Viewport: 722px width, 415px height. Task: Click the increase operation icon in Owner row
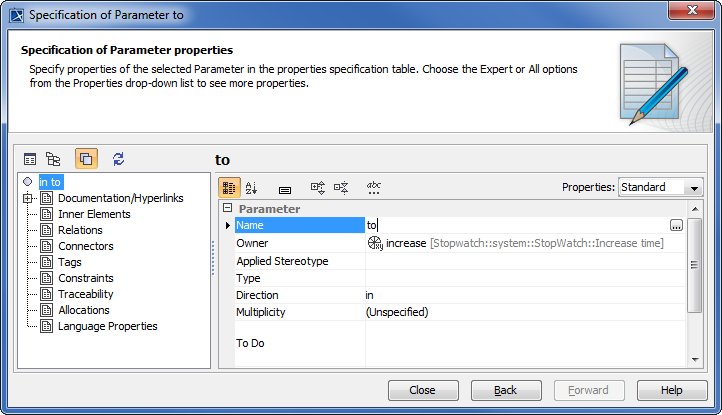375,243
